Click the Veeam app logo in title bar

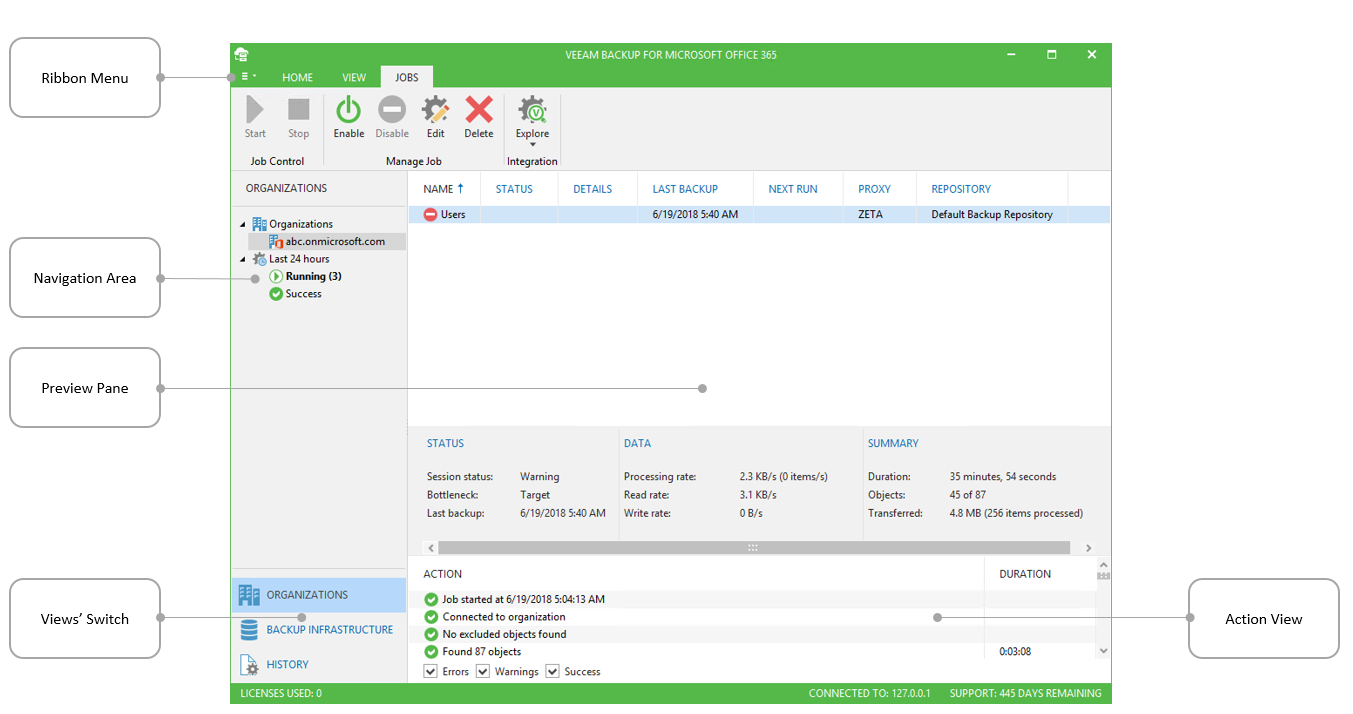(x=241, y=55)
